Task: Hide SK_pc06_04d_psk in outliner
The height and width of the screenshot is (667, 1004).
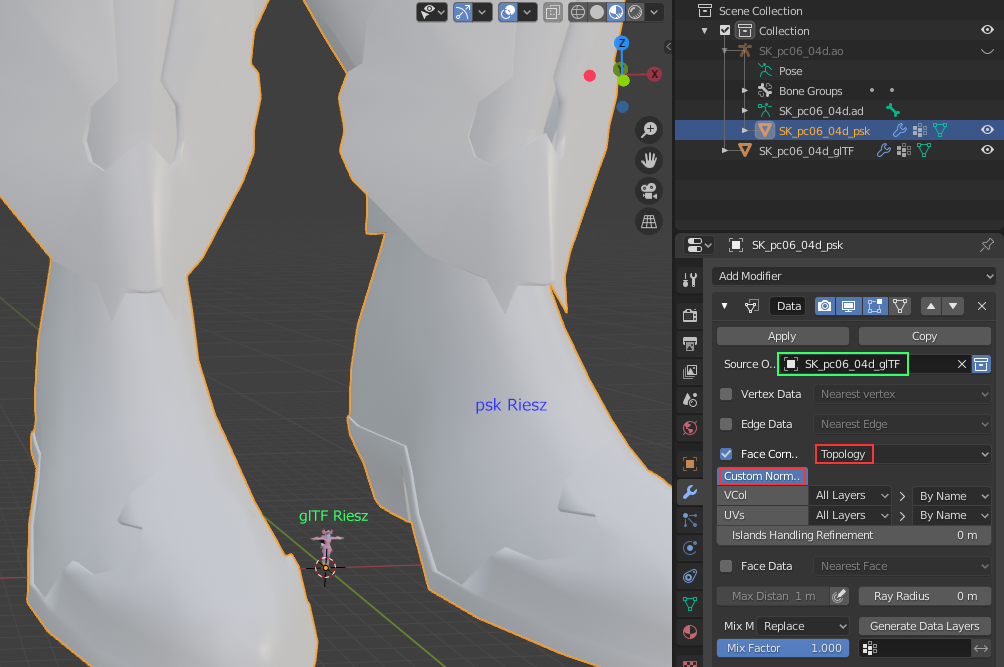Action: pos(987,130)
